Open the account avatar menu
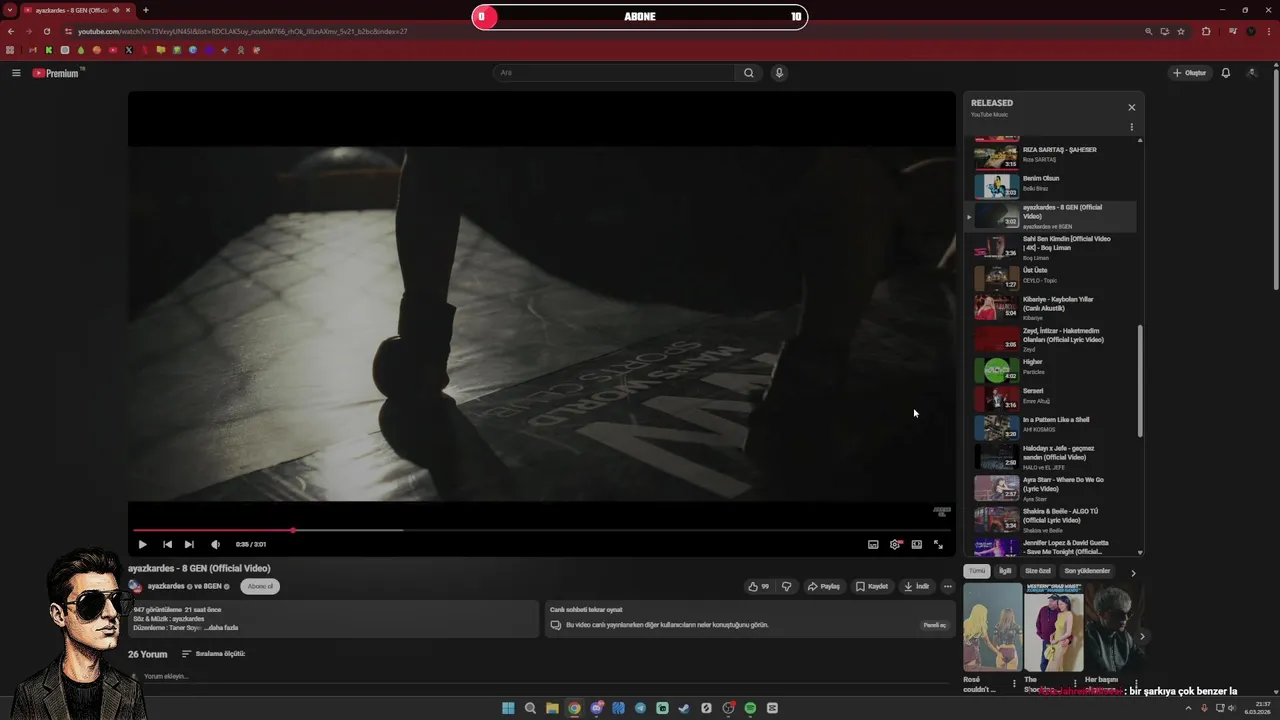This screenshot has width=1280, height=720. click(x=1252, y=73)
